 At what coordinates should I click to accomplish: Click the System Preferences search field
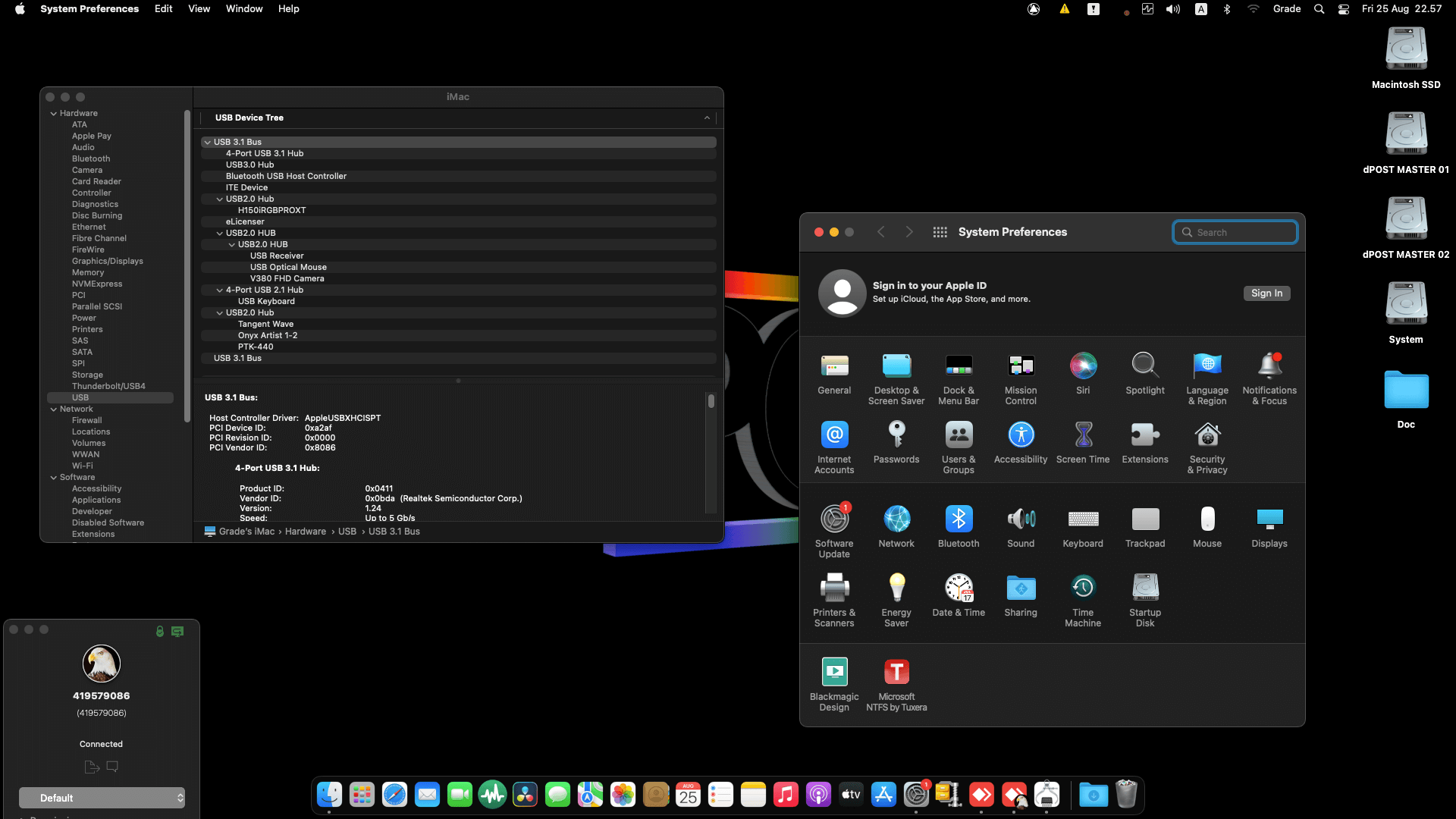pos(1235,233)
